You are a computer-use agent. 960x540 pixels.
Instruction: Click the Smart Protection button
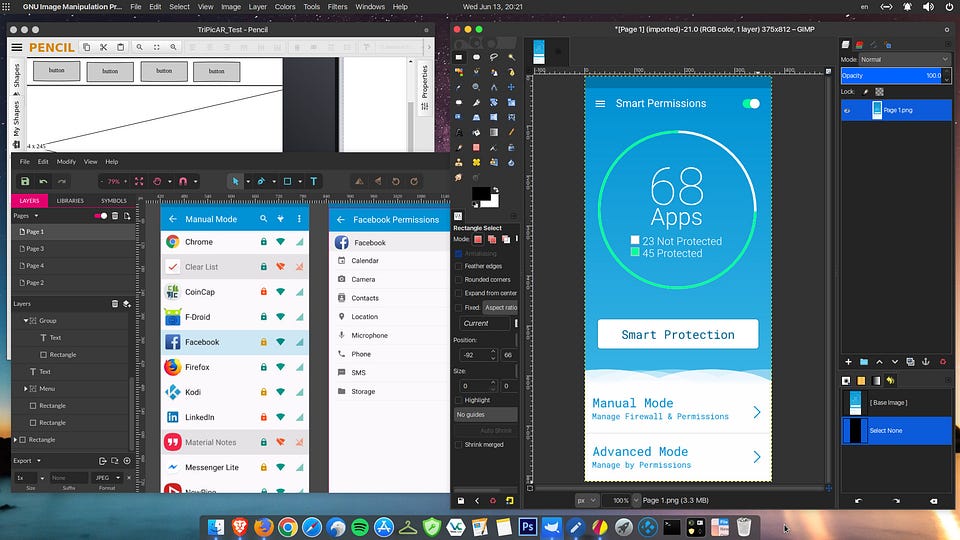click(x=678, y=334)
